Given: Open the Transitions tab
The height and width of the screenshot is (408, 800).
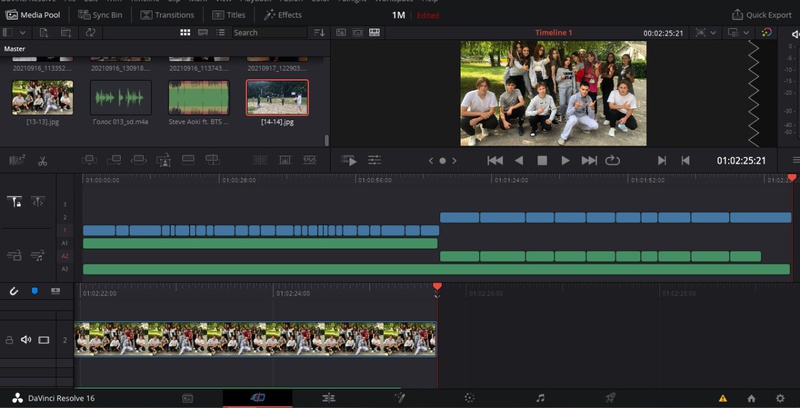Looking at the screenshot, I should click(167, 15).
